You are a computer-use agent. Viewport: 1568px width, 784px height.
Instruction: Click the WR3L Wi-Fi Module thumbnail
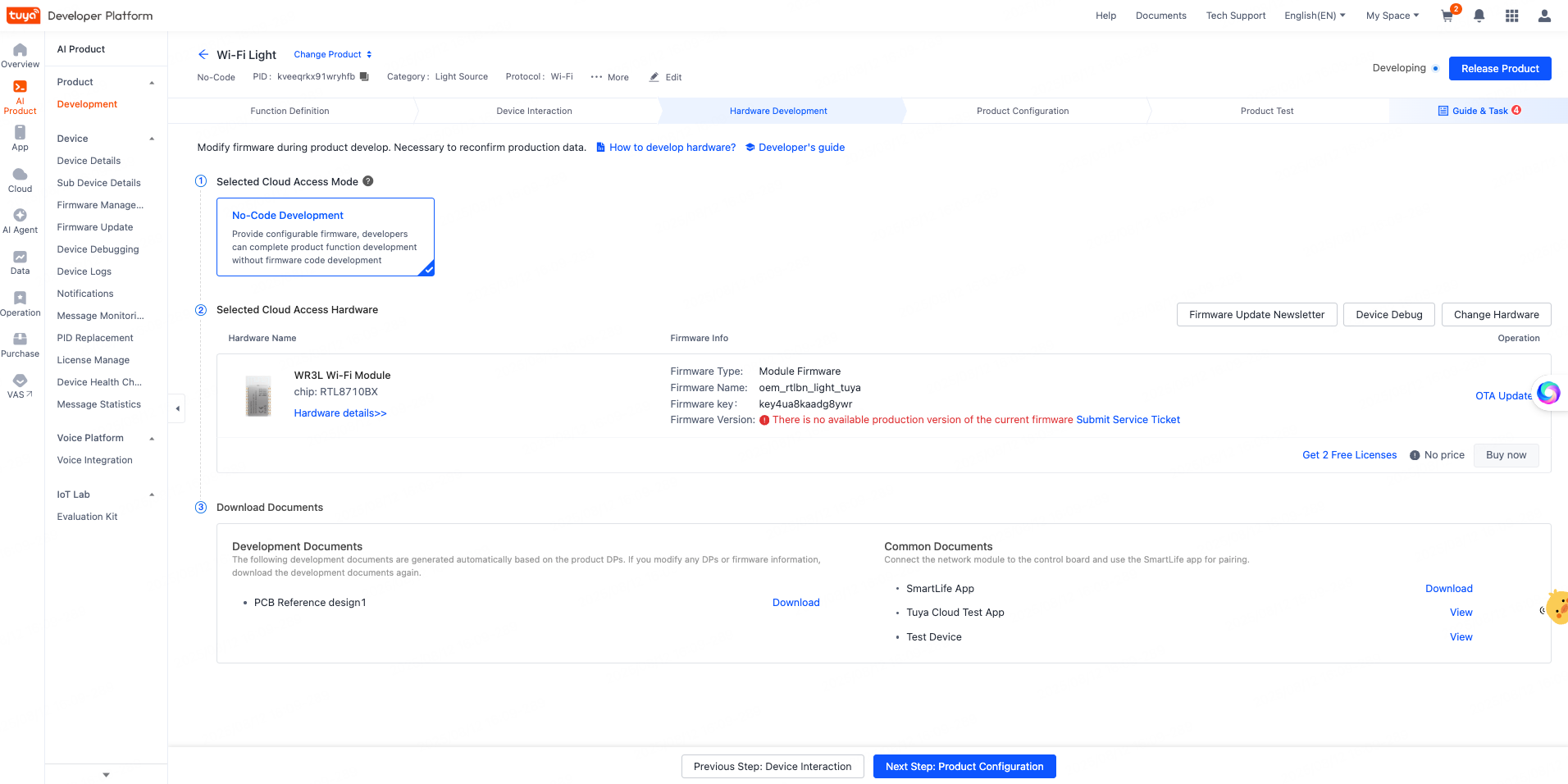click(x=258, y=396)
